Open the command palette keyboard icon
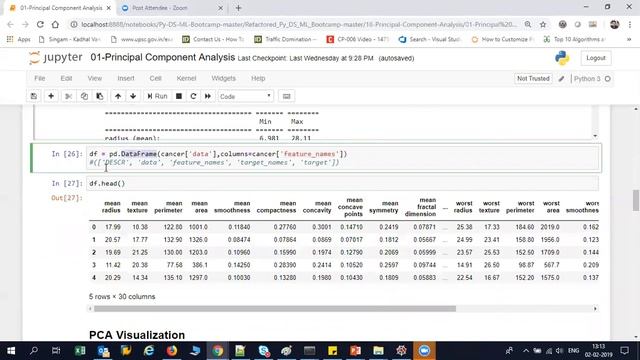Image resolution: width=640 pixels, height=360 pixels. click(x=287, y=96)
